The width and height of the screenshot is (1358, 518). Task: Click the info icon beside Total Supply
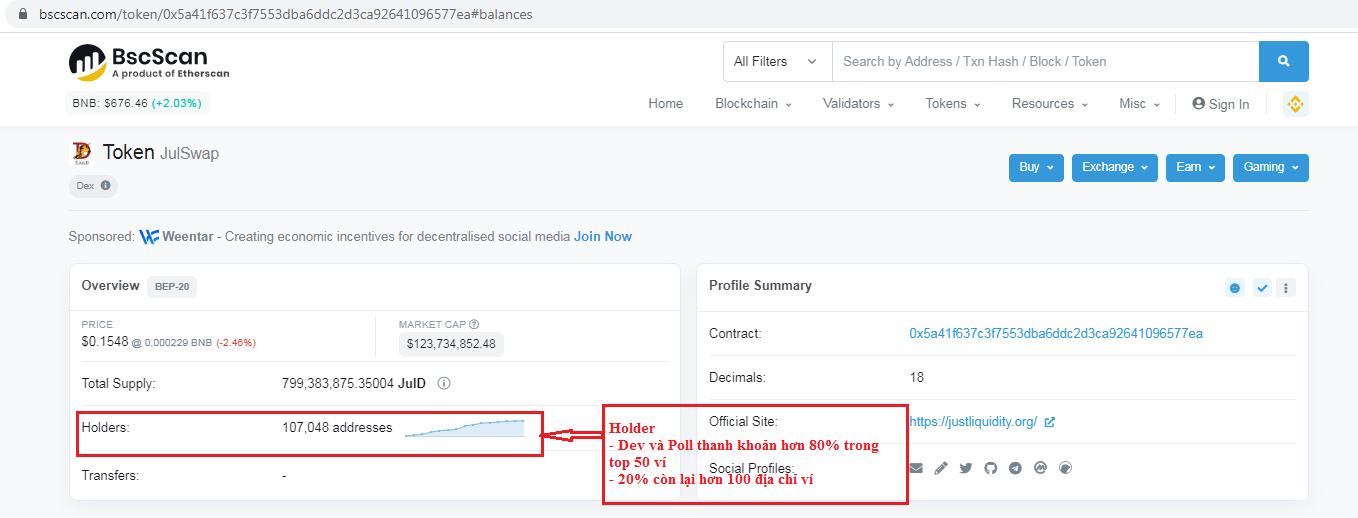444,383
